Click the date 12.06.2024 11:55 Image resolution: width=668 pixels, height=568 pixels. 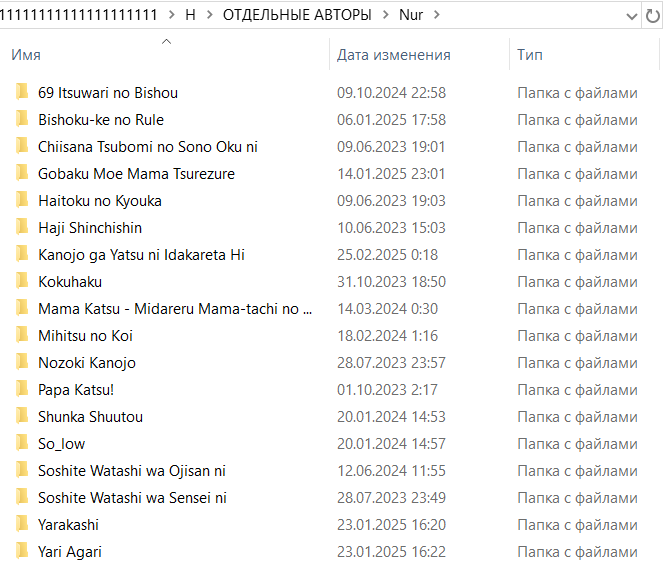tap(391, 471)
